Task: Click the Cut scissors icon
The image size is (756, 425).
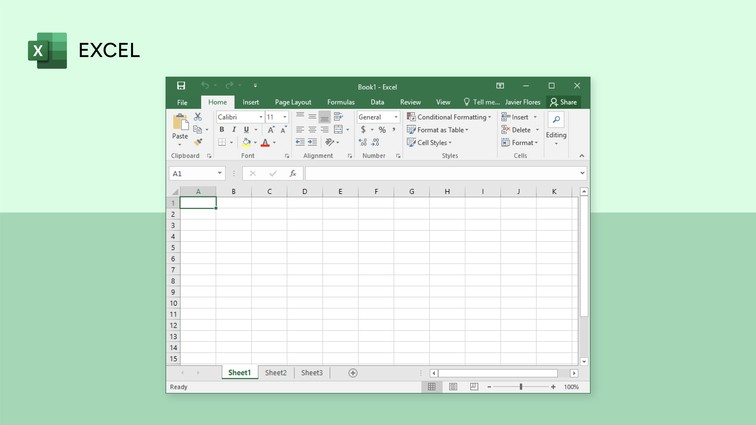Action: 198,117
